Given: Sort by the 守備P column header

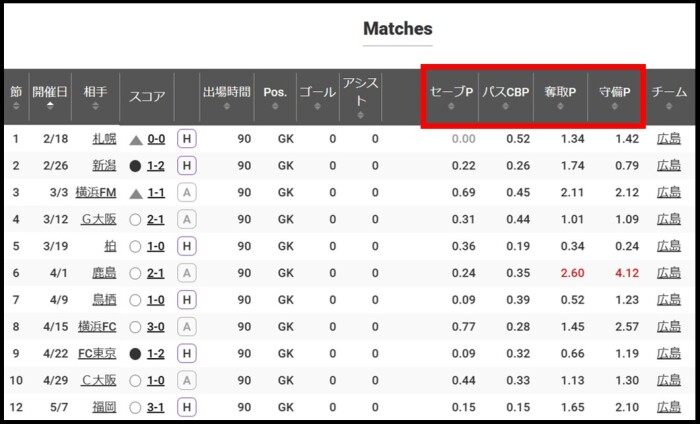Looking at the screenshot, I should [x=614, y=97].
